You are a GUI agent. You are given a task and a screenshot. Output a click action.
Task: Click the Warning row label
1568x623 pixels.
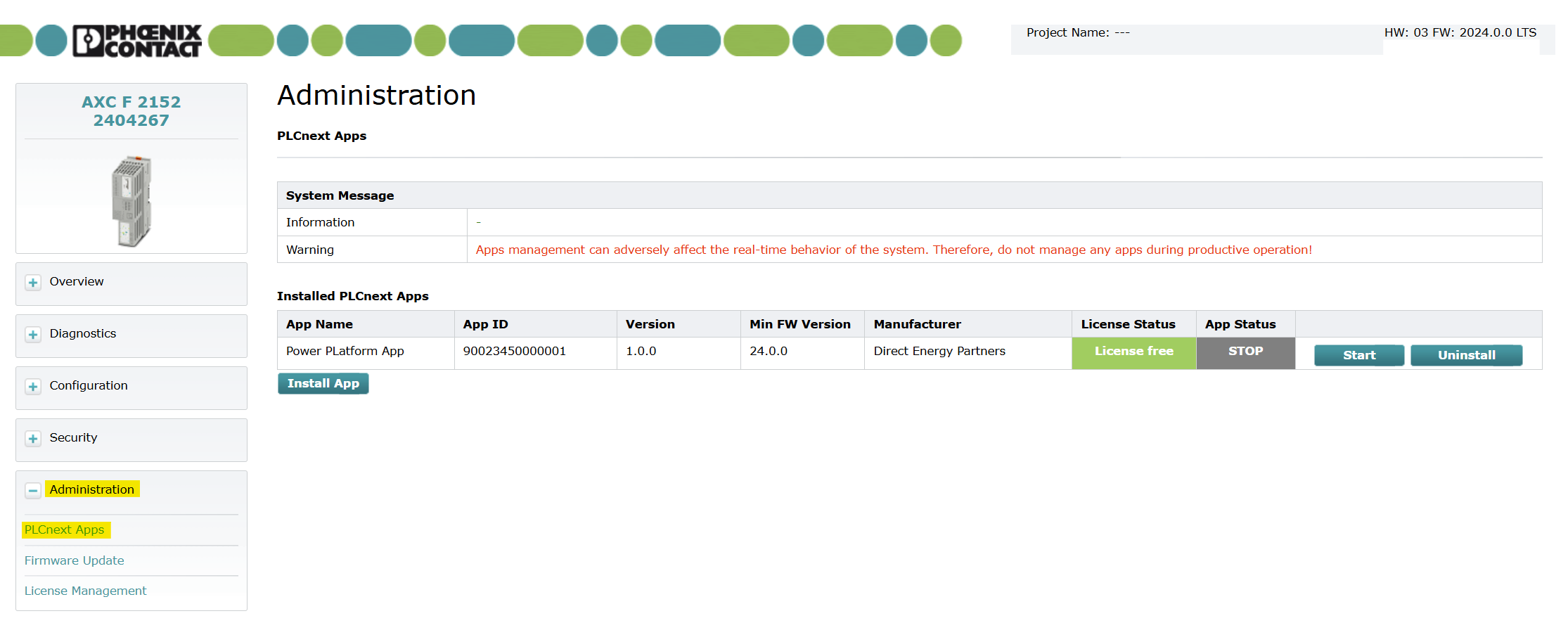point(310,250)
